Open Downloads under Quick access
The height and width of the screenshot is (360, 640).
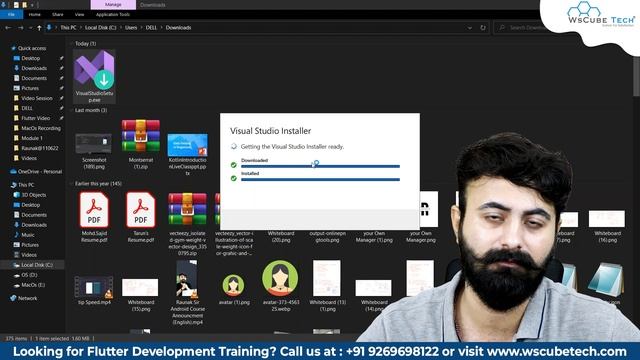(34, 68)
